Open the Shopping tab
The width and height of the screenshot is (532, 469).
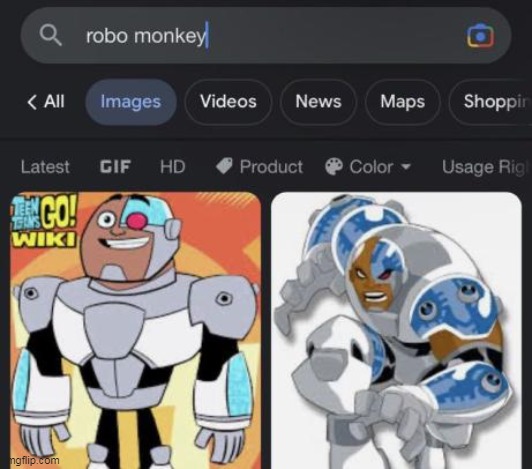click(x=491, y=102)
